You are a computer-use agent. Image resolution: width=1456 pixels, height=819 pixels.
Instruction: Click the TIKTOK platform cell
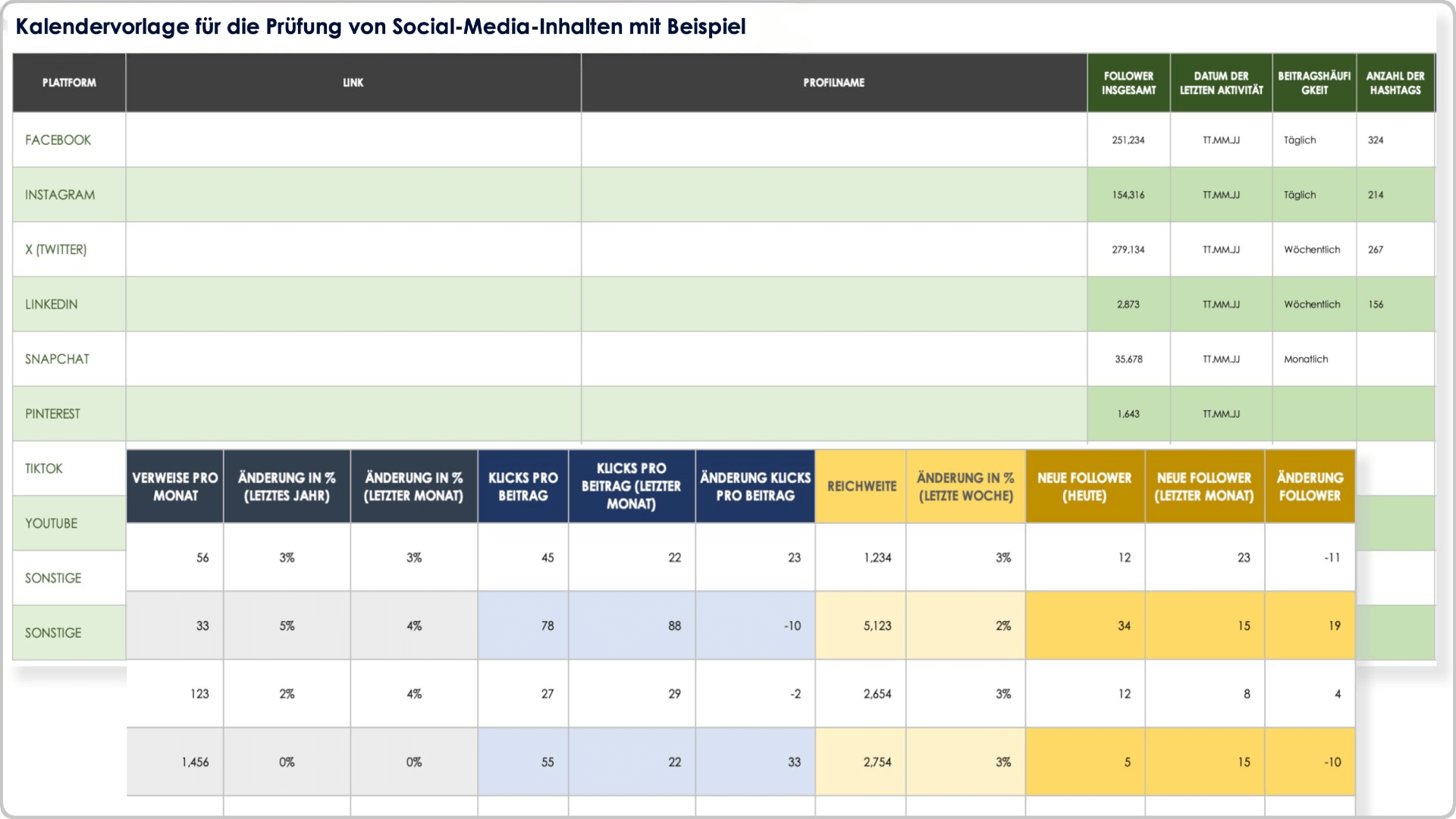click(x=69, y=468)
